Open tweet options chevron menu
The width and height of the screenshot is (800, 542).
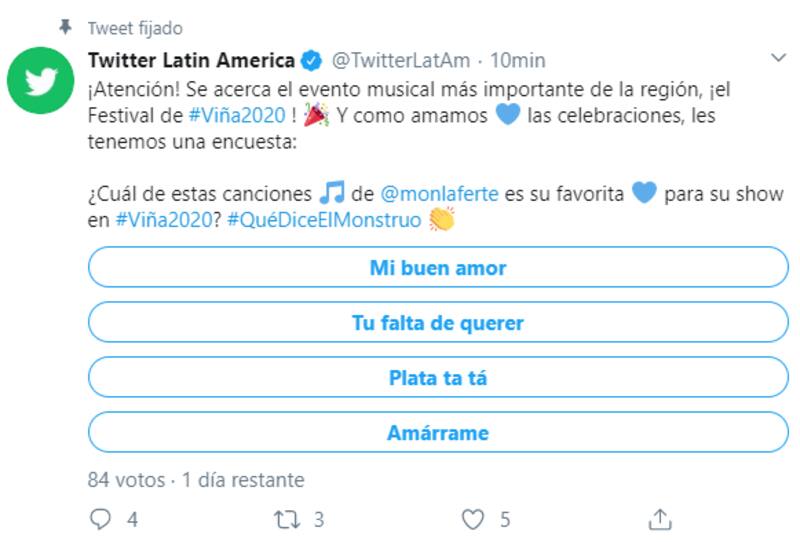776,59
